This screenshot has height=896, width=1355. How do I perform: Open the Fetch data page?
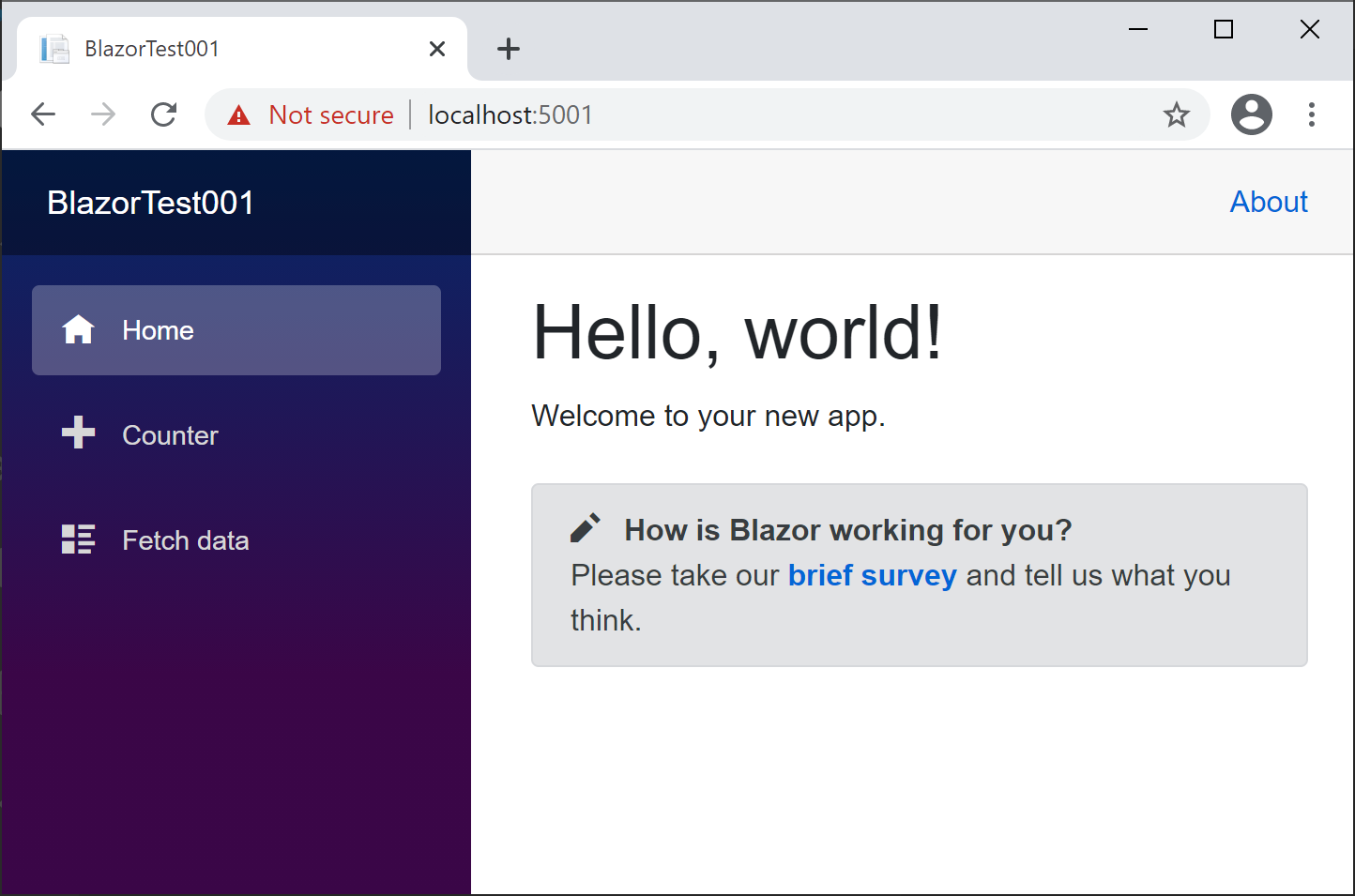(236, 540)
